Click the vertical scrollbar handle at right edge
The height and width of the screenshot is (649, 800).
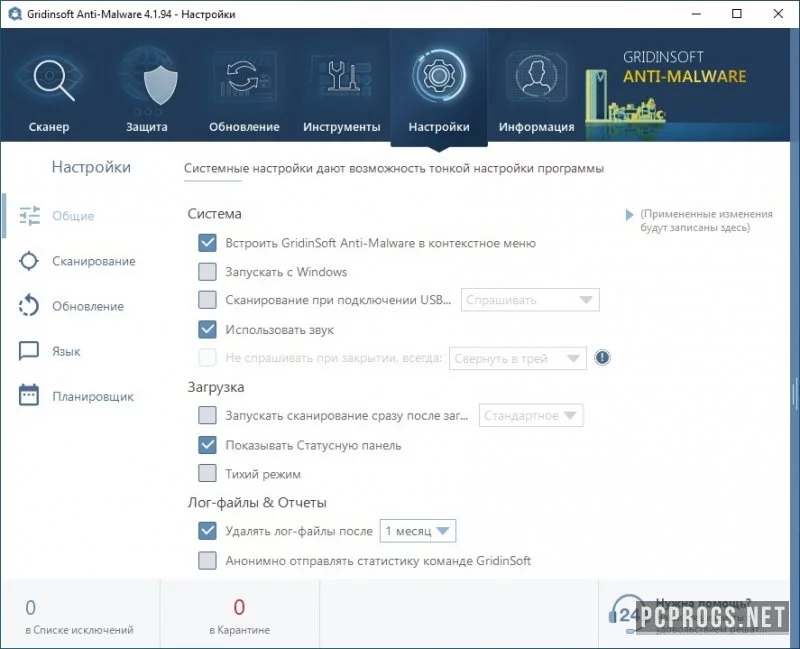pyautogui.click(x=795, y=393)
